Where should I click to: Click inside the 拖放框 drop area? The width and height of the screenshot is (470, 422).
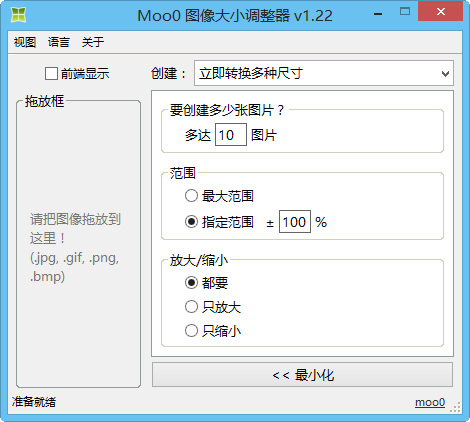coord(78,244)
